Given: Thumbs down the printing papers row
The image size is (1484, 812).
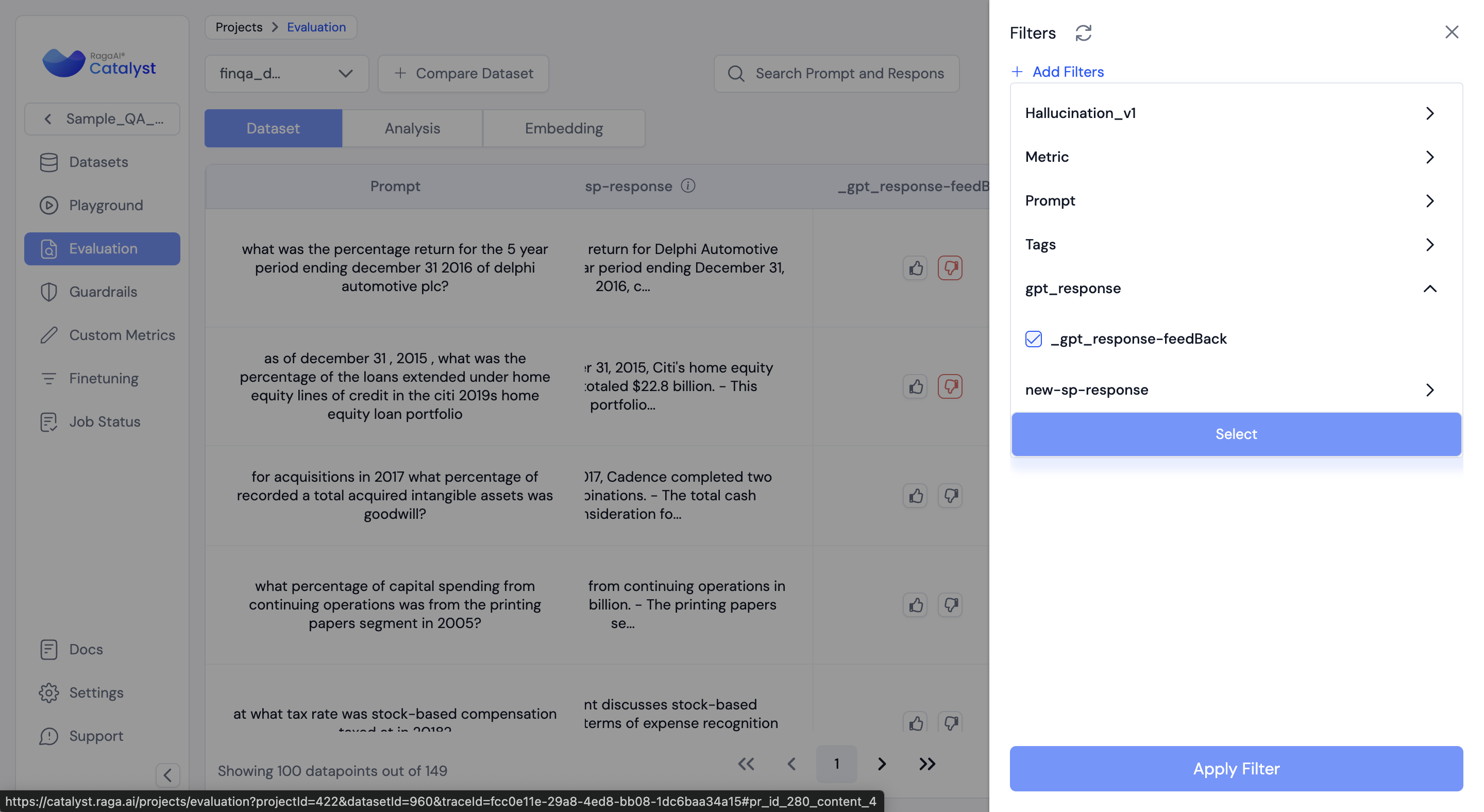Looking at the screenshot, I should click(x=950, y=605).
